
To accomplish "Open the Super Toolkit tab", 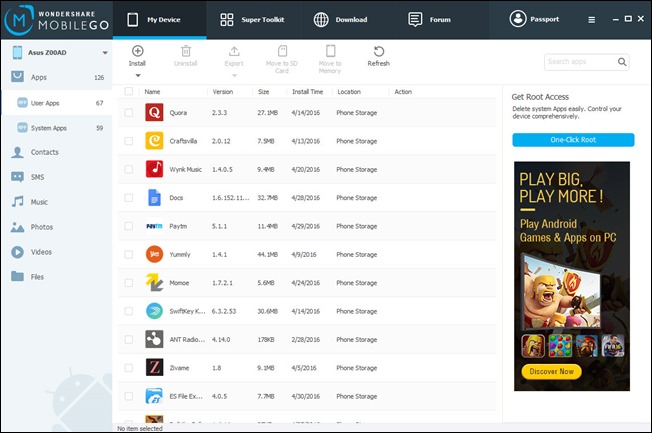I will click(x=252, y=20).
